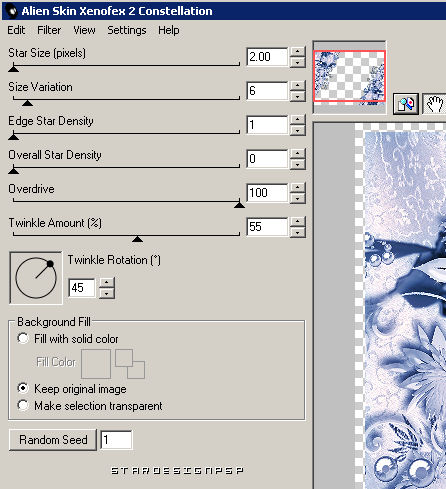Screen dimensions: 446x489
Task: Increase Twinkle Rotation with up arrow
Action: [107, 283]
